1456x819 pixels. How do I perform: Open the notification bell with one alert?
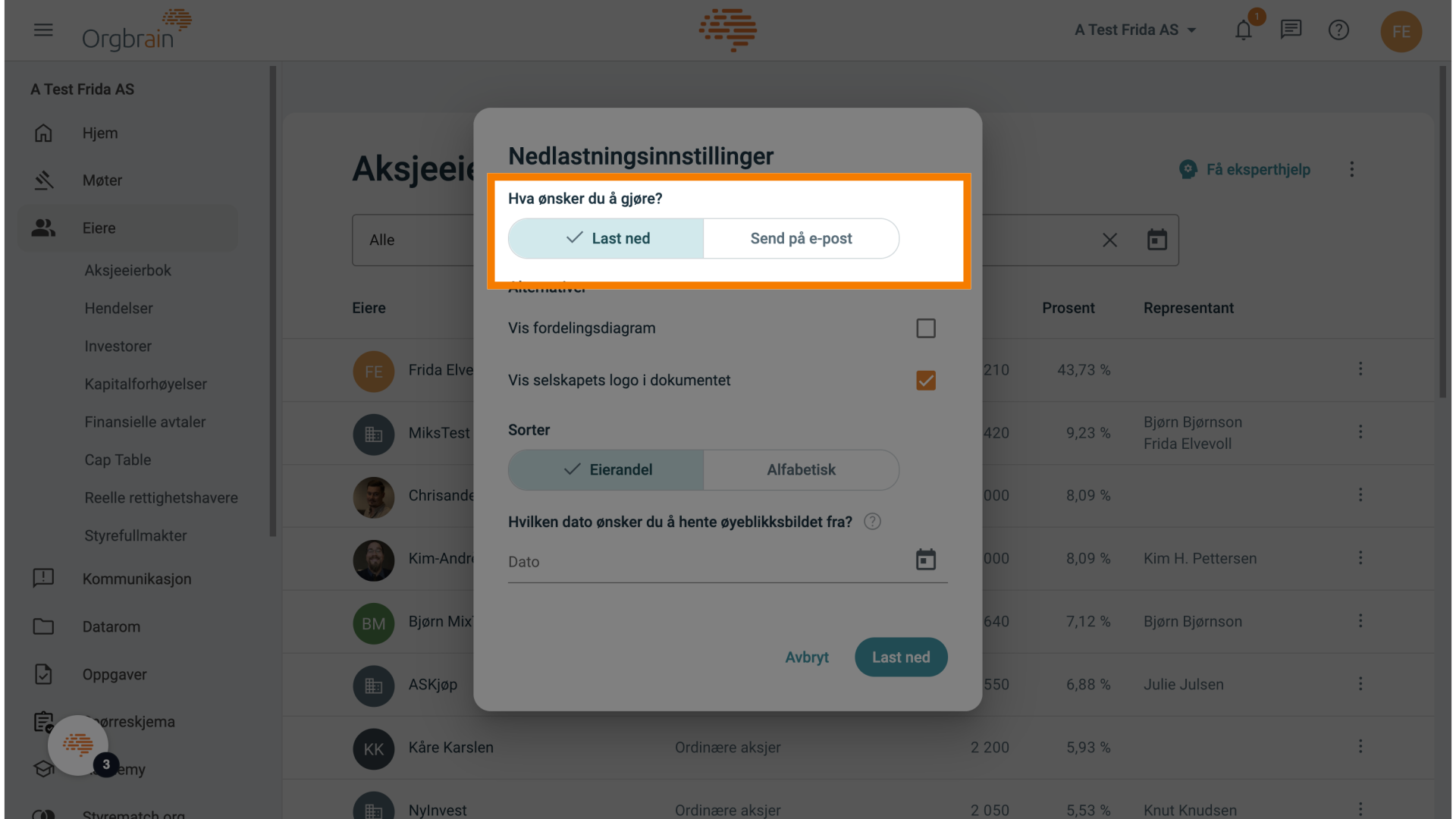(x=1244, y=30)
